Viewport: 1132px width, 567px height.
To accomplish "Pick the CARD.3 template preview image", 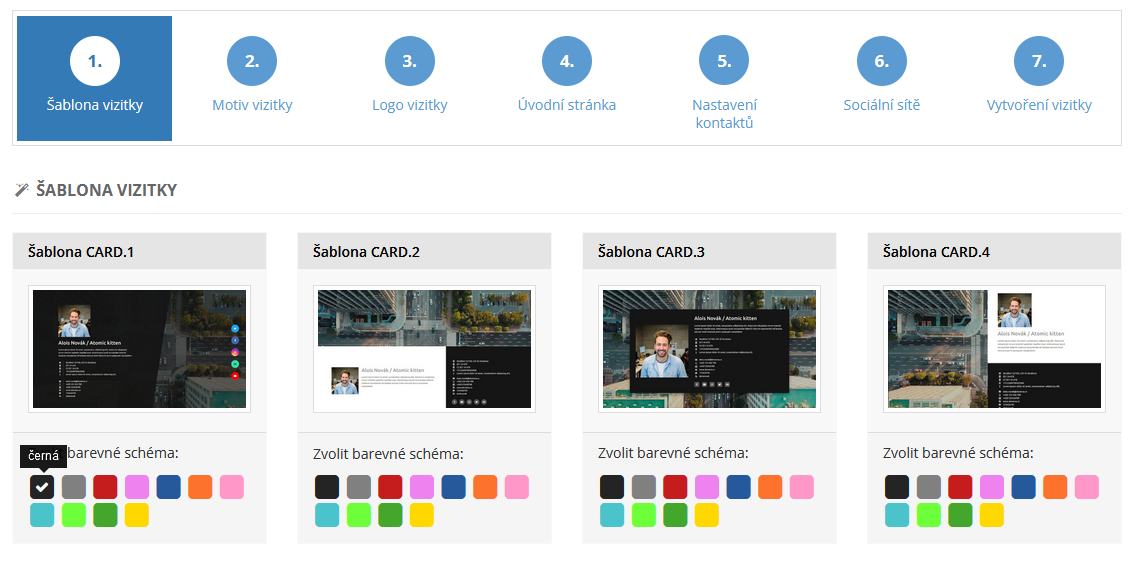I will coord(709,349).
